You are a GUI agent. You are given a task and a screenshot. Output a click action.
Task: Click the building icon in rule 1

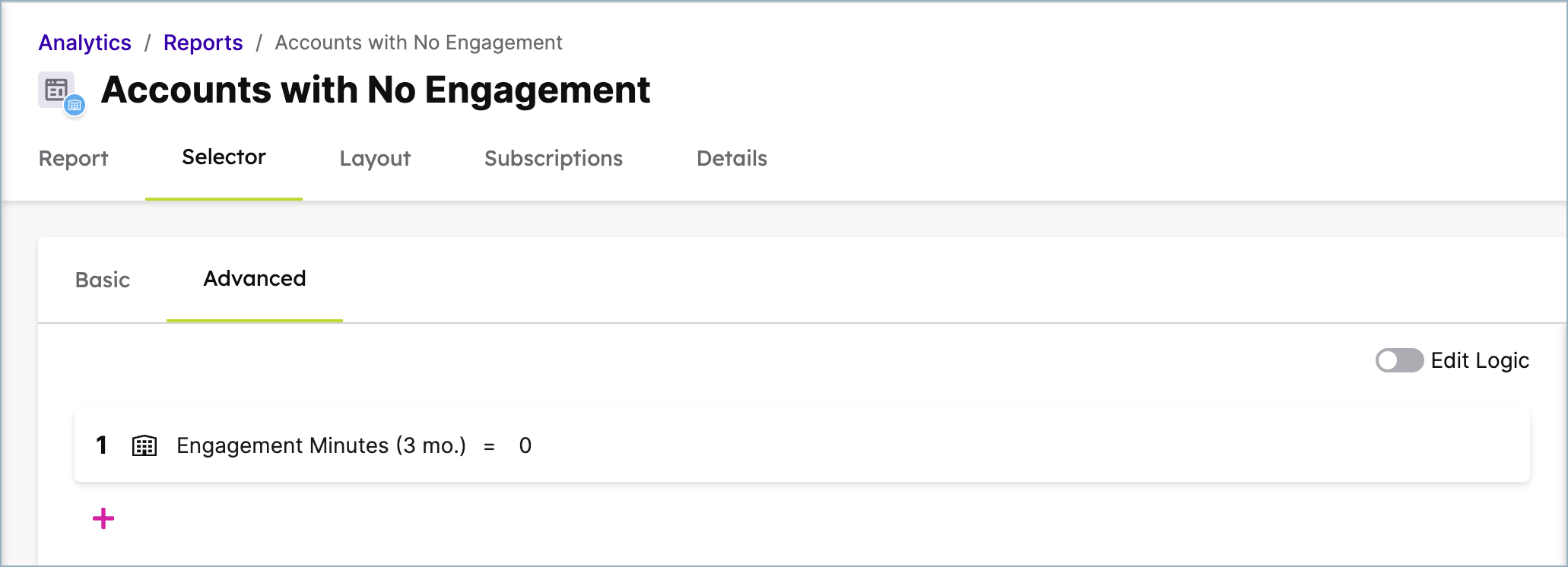(x=144, y=445)
